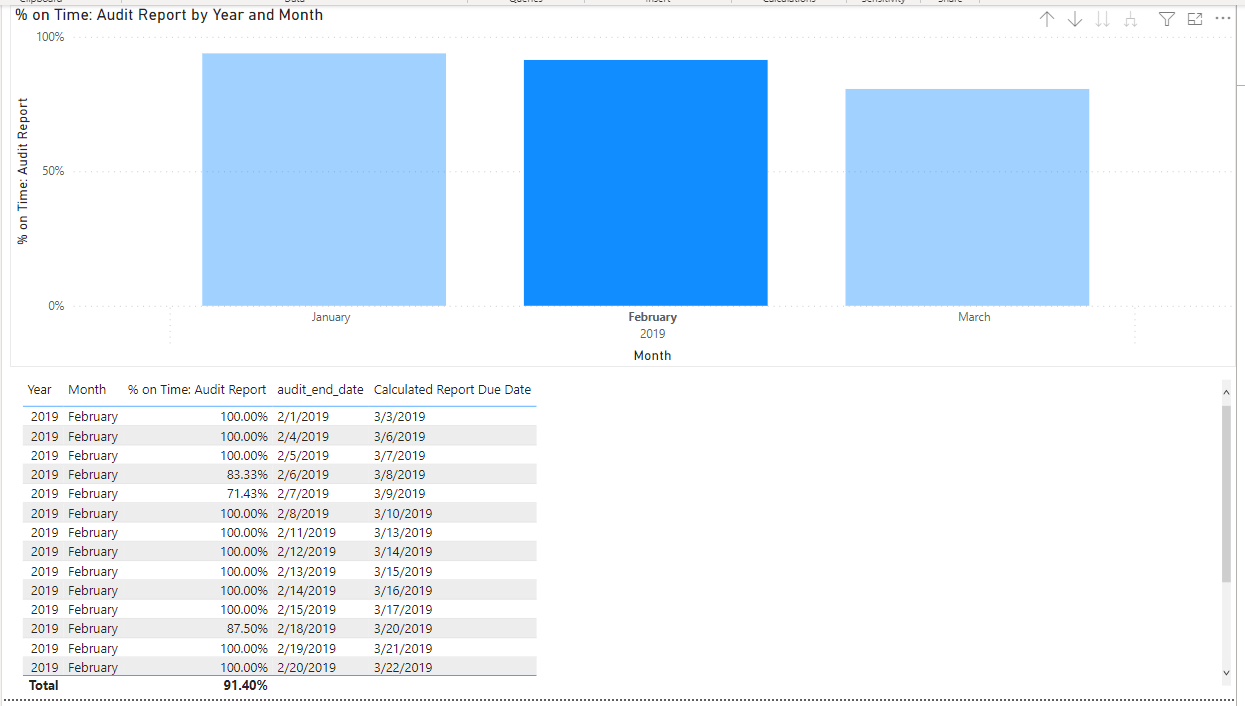Sort table by Year column header

pyautogui.click(x=39, y=390)
